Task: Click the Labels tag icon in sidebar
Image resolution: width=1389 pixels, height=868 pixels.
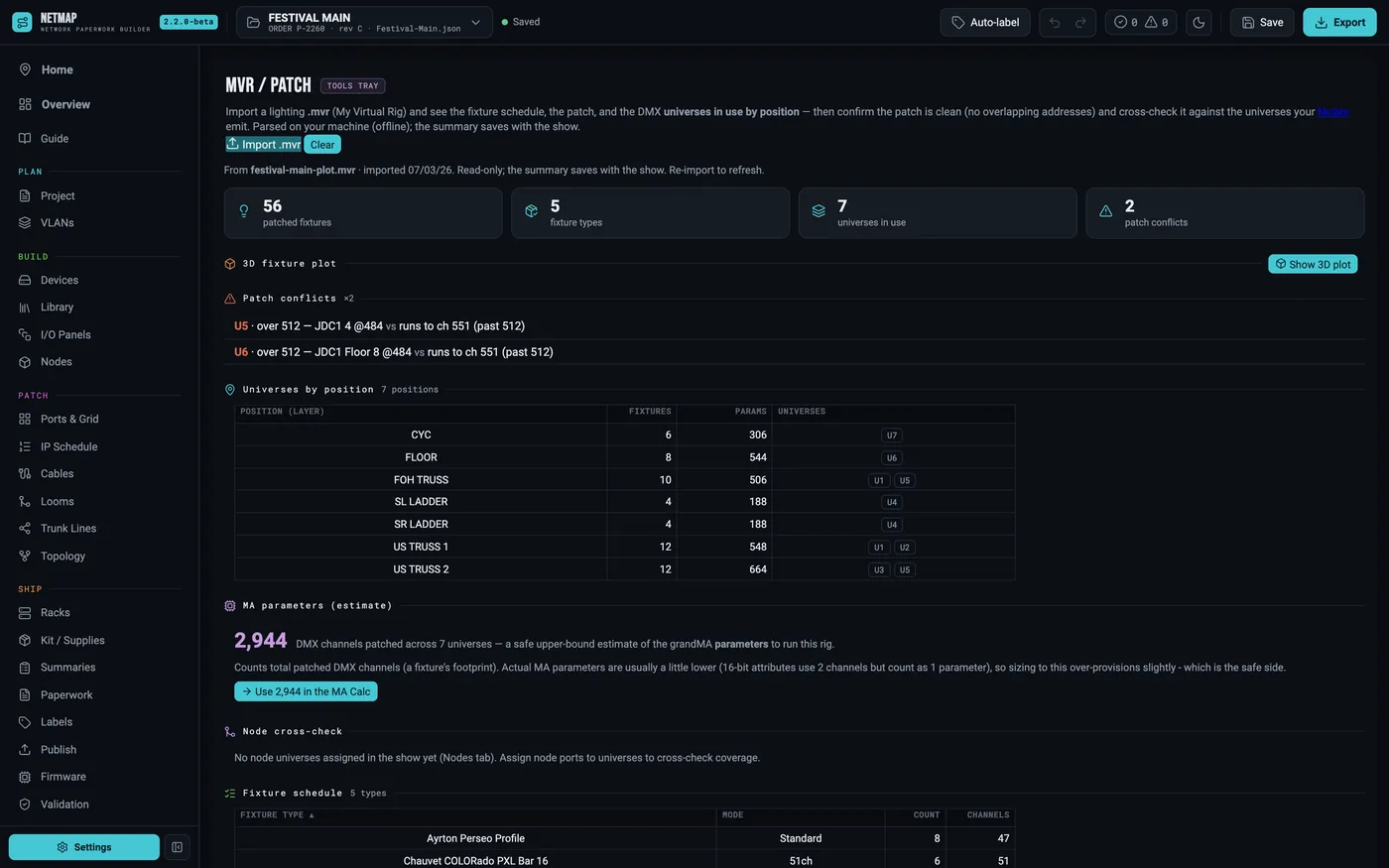Action: [25, 721]
